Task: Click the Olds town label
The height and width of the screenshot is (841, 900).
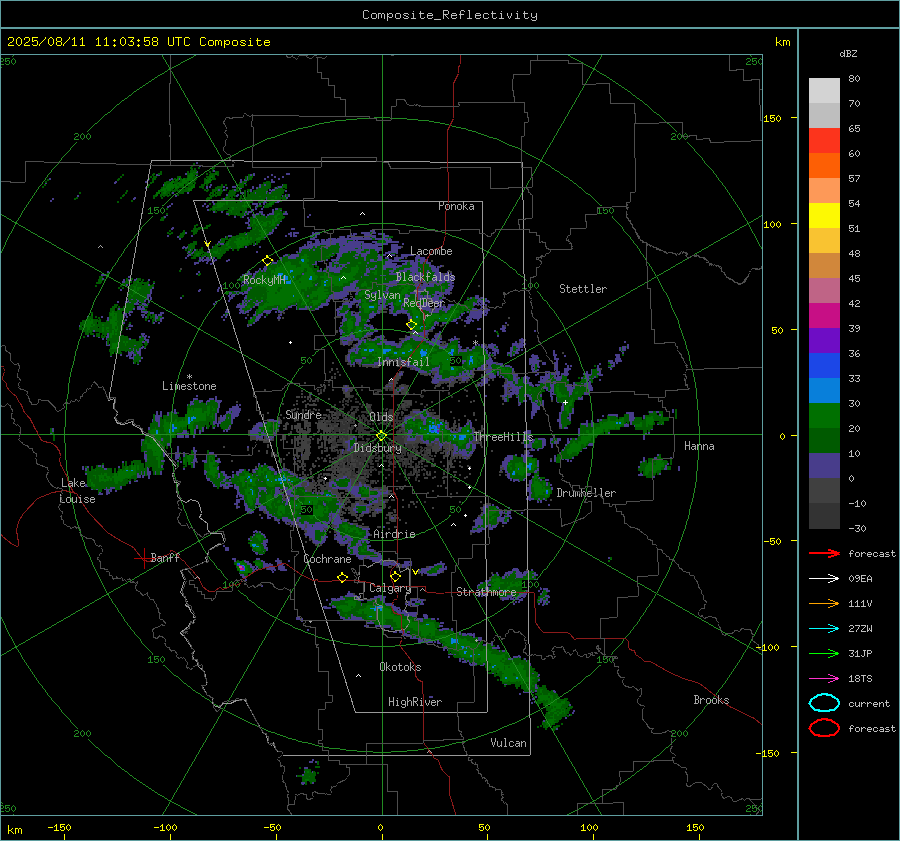Action: (x=381, y=417)
